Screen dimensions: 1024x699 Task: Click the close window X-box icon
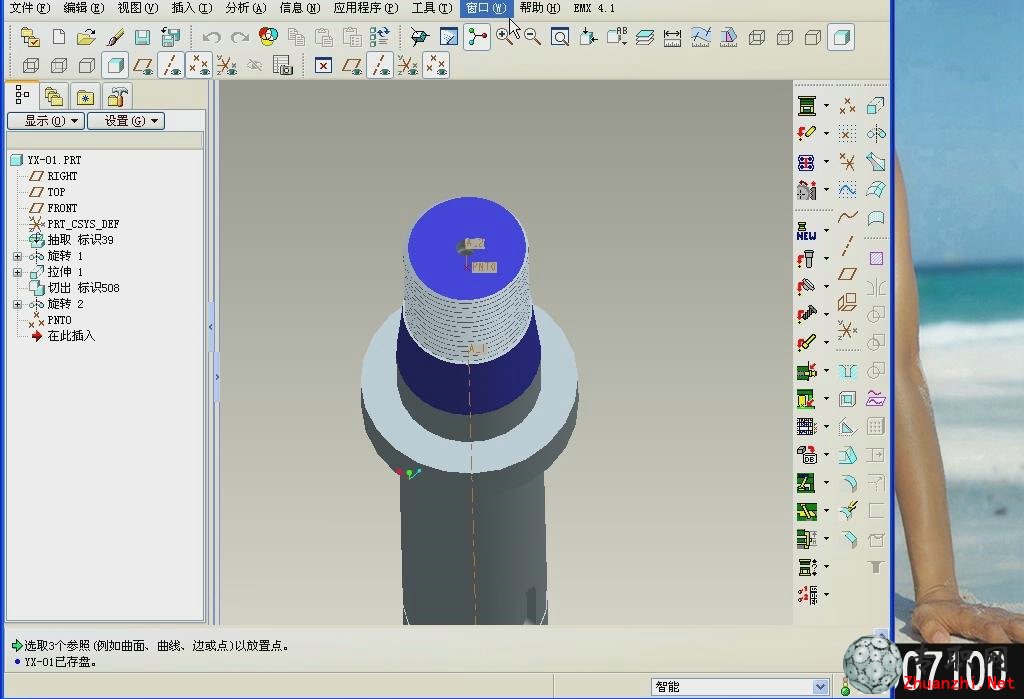tap(323, 65)
